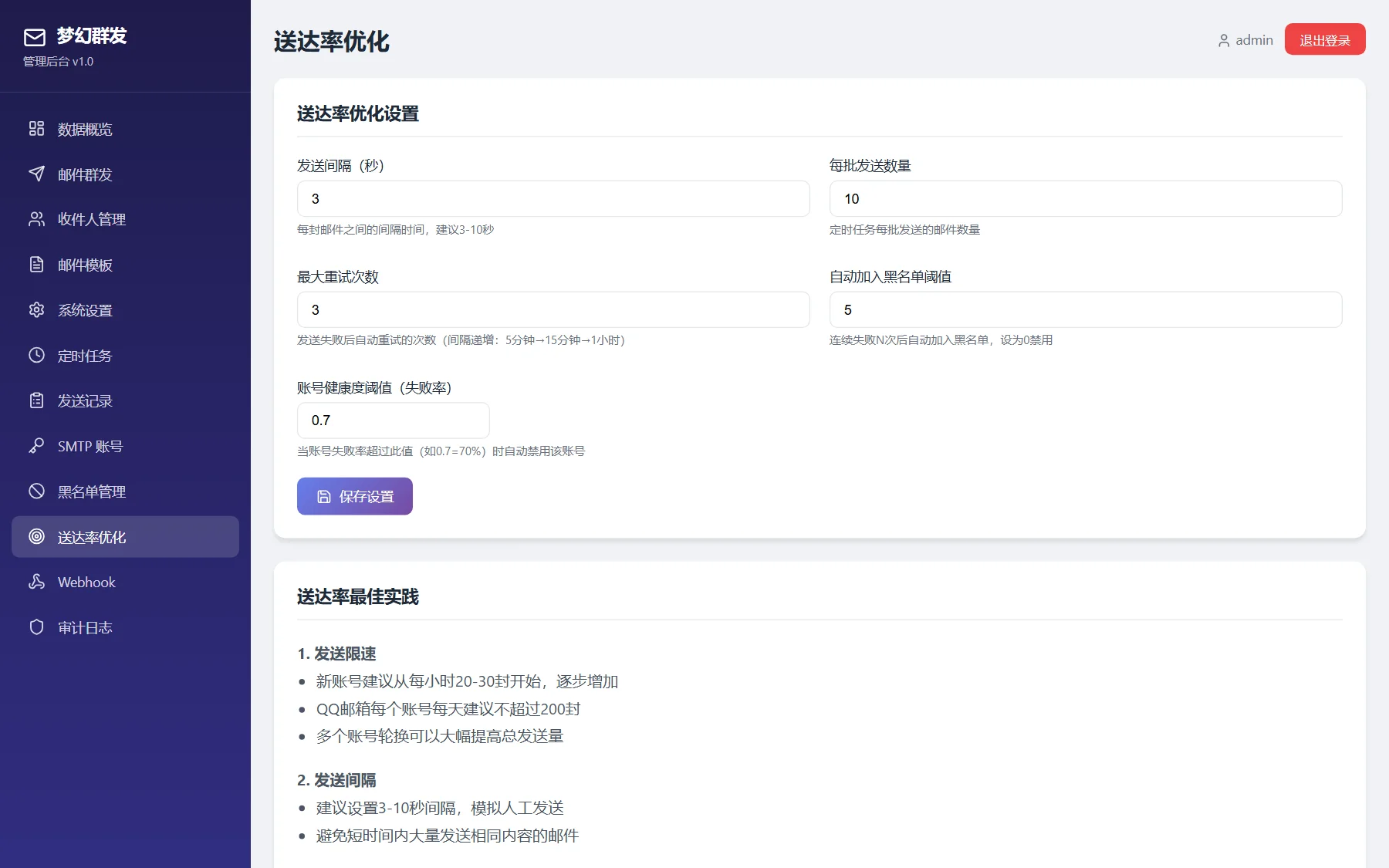Image resolution: width=1389 pixels, height=868 pixels.
Task: Click the 1. 发送限速 subheading
Action: (336, 654)
